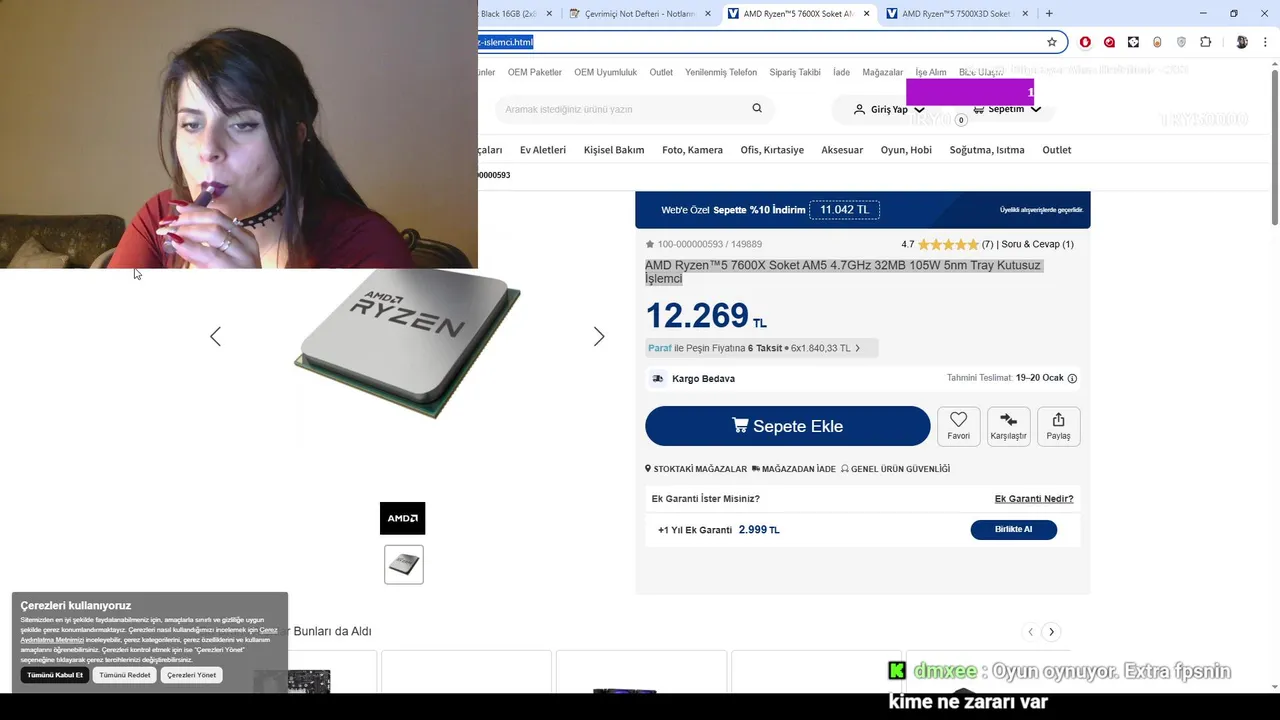Open the Mağazalar link
The width and height of the screenshot is (1280, 720).
883,72
